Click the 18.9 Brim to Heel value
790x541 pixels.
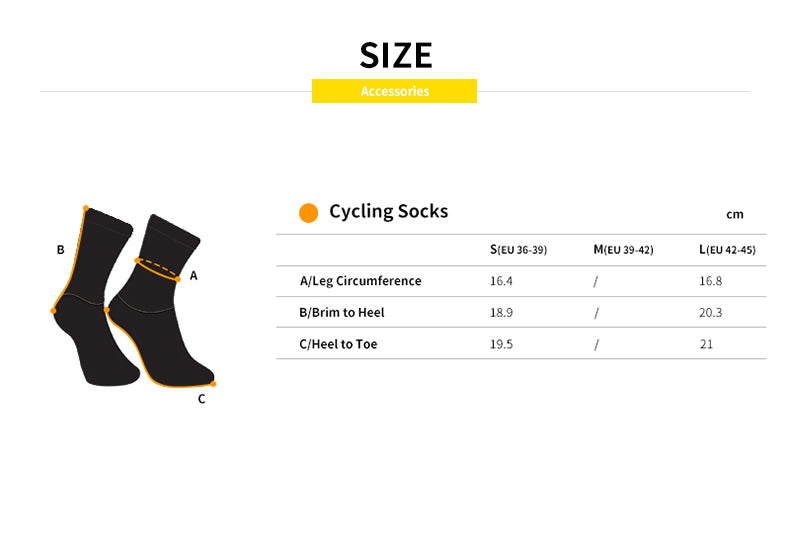click(501, 312)
